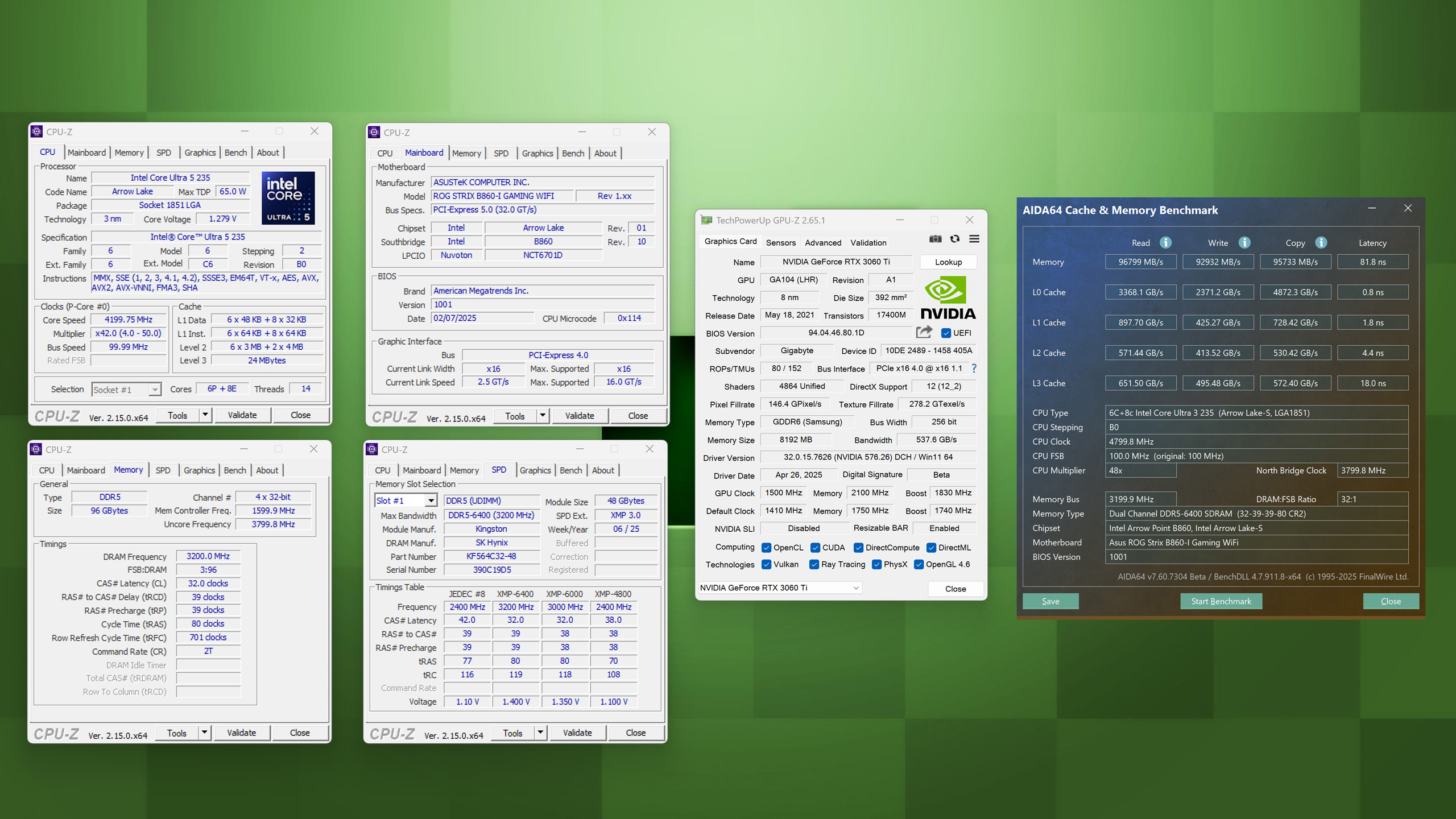Image resolution: width=1456 pixels, height=819 pixels.
Task: Click the CPU Microcode 0x114 value
Action: click(629, 318)
